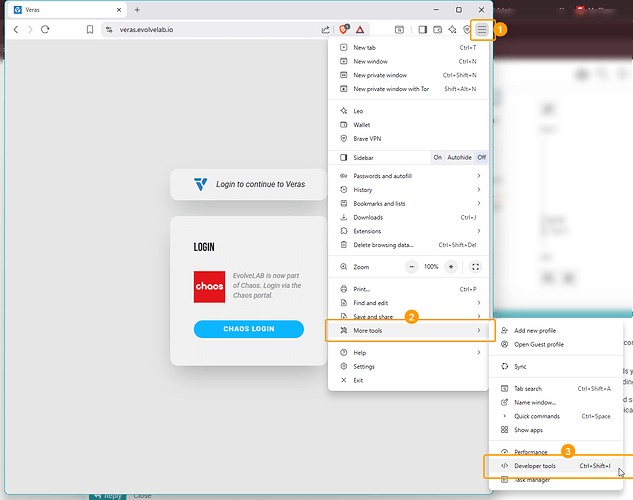Screen dimensions: 633x500
Task: Open Wallet from the menu
Action: pyautogui.click(x=409, y=125)
